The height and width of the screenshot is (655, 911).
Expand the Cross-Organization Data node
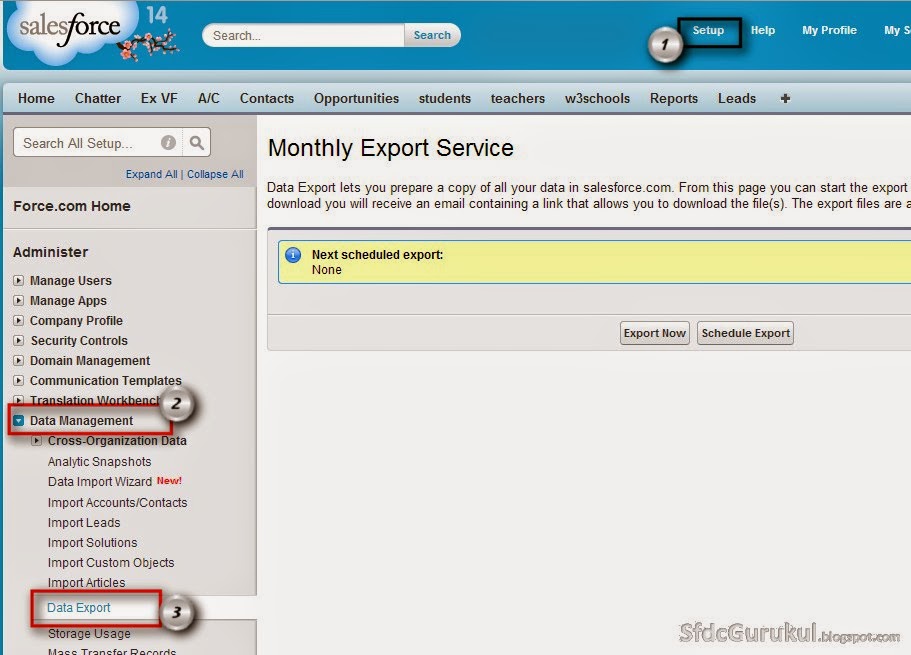pyautogui.click(x=37, y=441)
